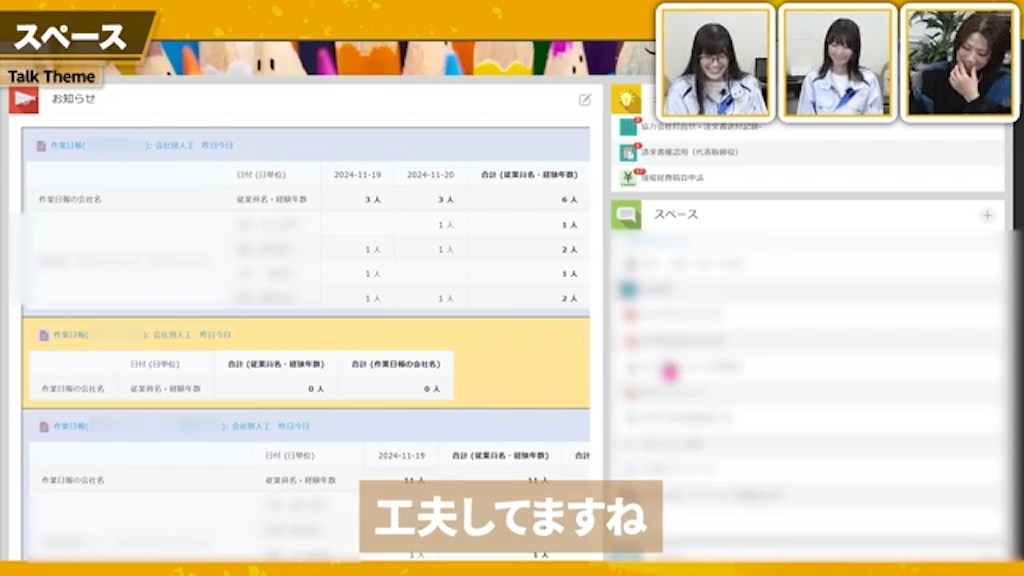Click the 2024-11-19 column header

click(x=359, y=173)
